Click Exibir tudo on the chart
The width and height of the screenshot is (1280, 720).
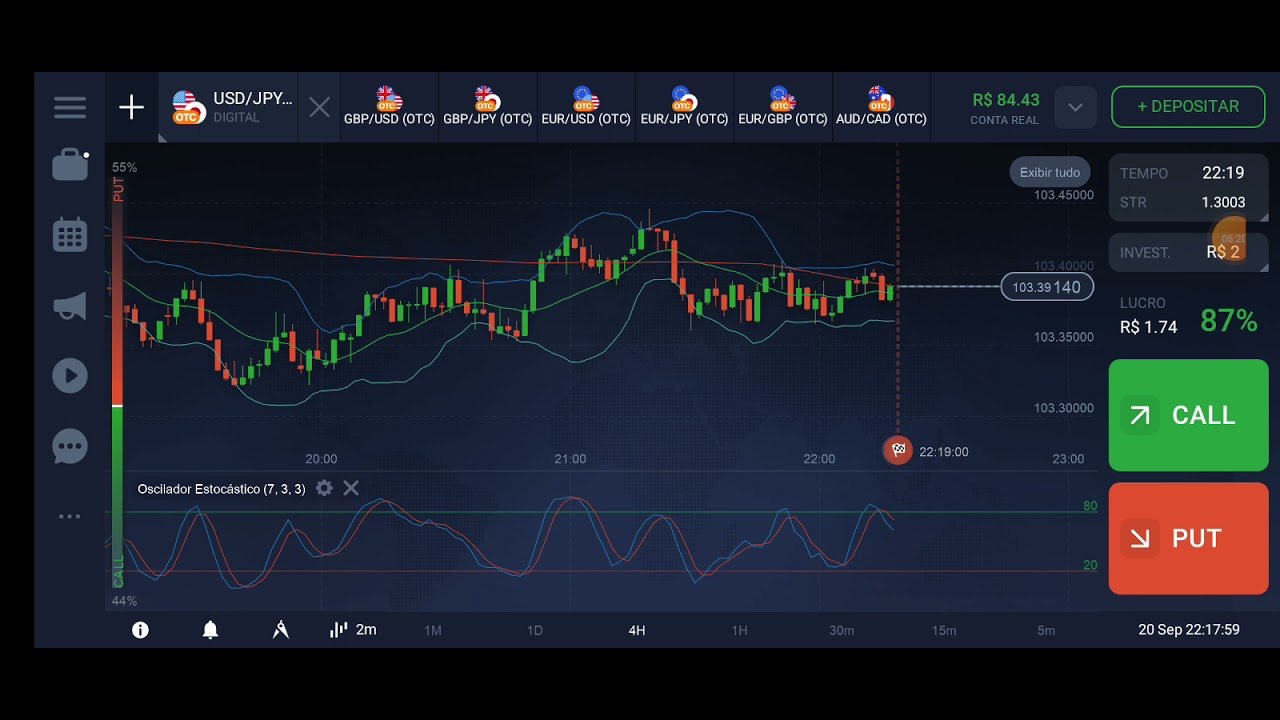coord(1049,172)
